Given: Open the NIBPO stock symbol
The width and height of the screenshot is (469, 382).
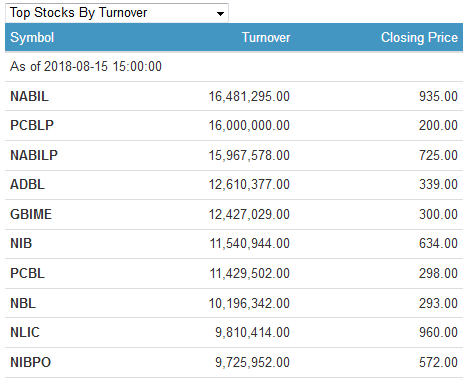Looking at the screenshot, I should (x=31, y=362).
